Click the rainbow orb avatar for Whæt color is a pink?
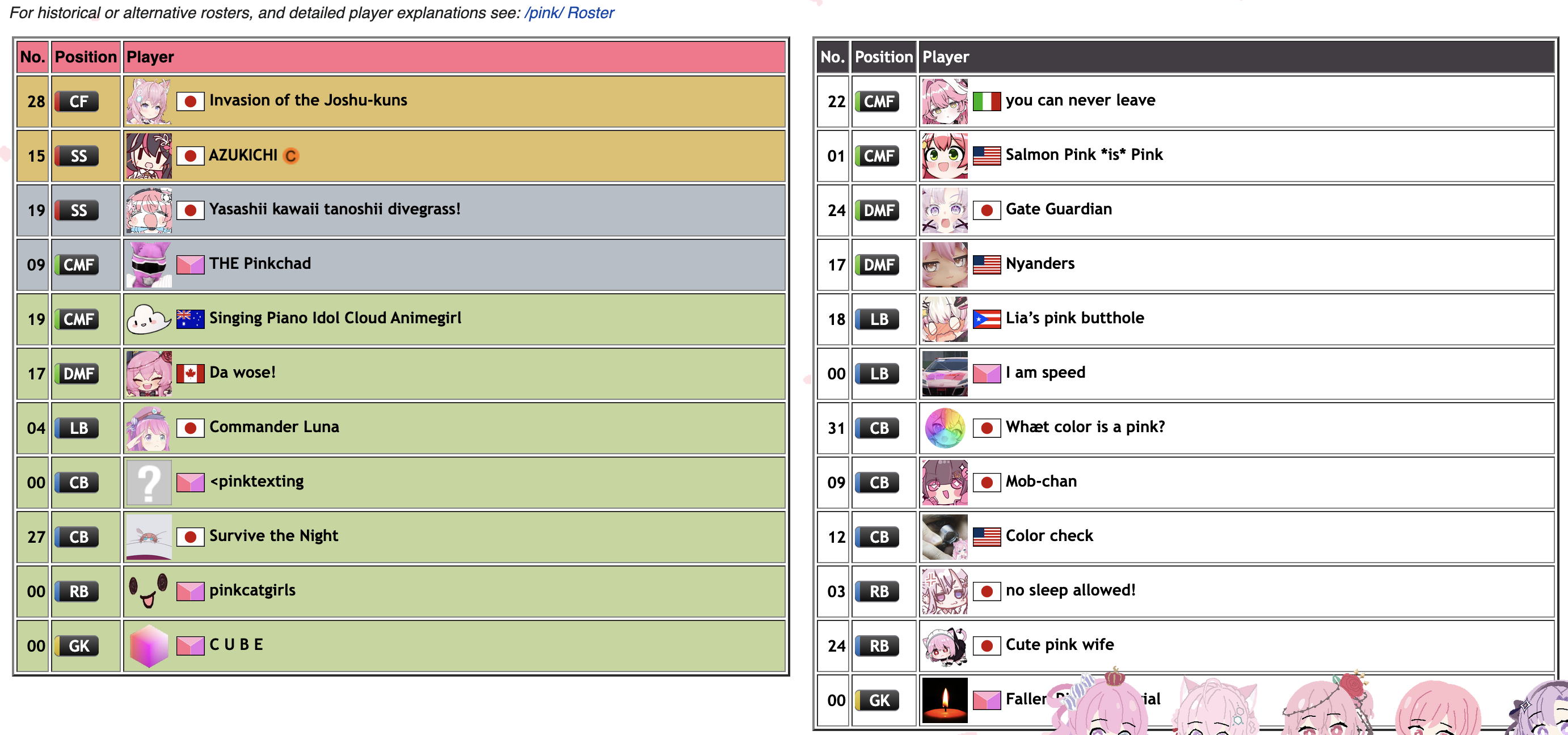1568x735 pixels. tap(944, 428)
